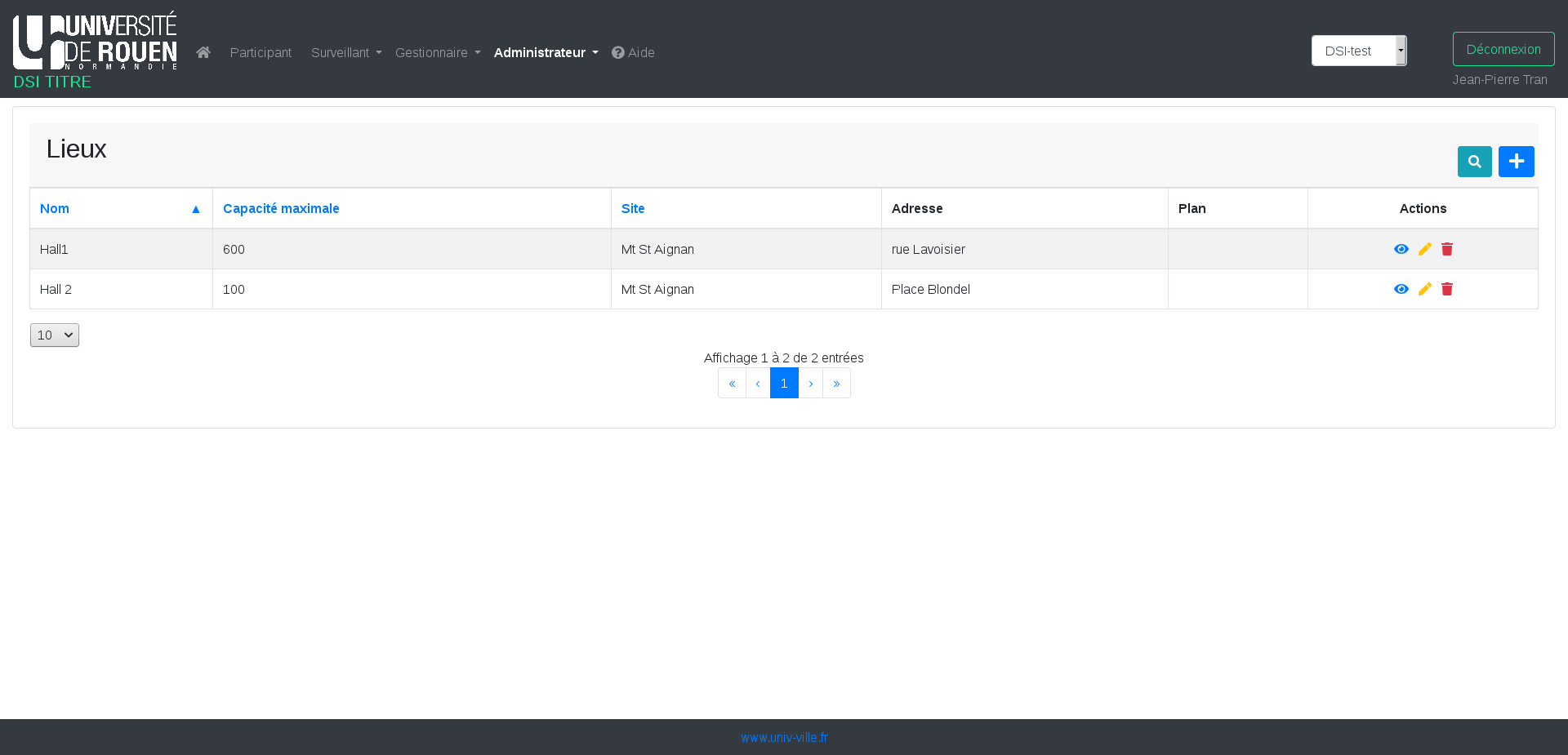Expand the Surveillant dropdown menu
1568x755 pixels.
tap(346, 52)
